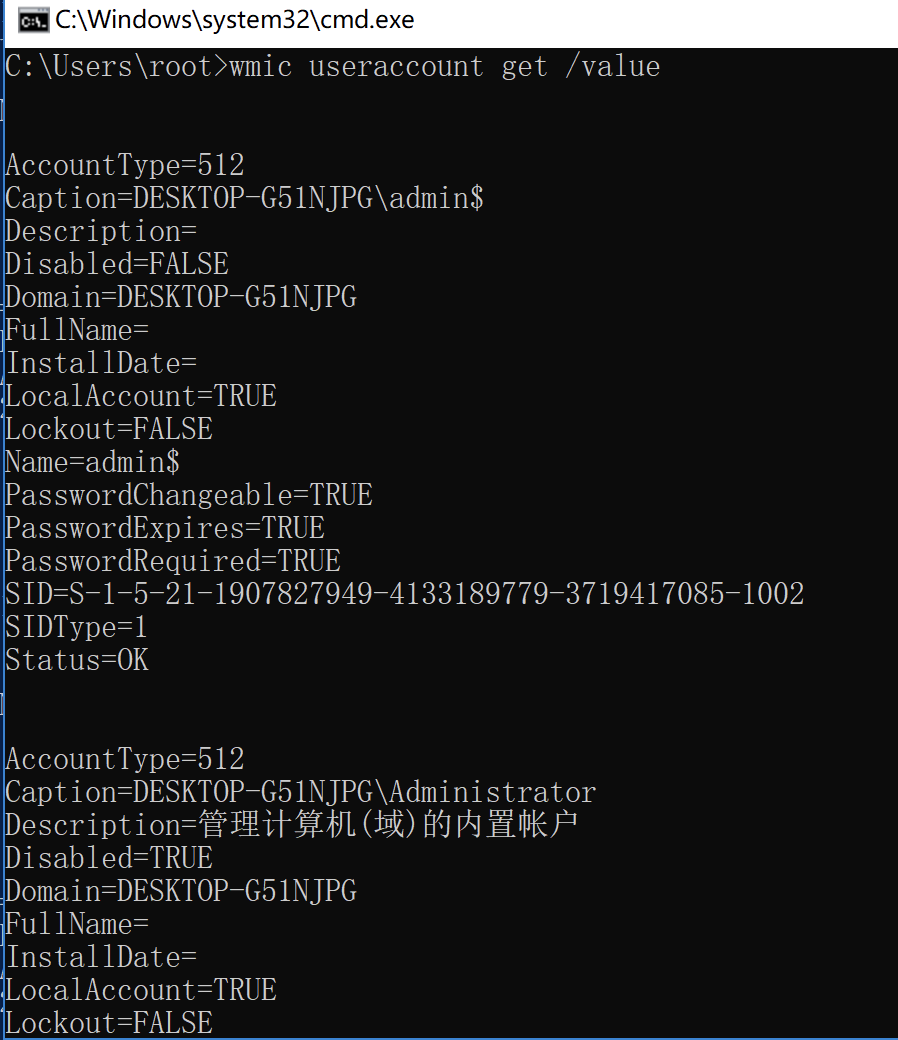Click the C:\Windows\system32\cmd.exe window title
Image resolution: width=898 pixels, height=1040 pixels.
pos(234,20)
